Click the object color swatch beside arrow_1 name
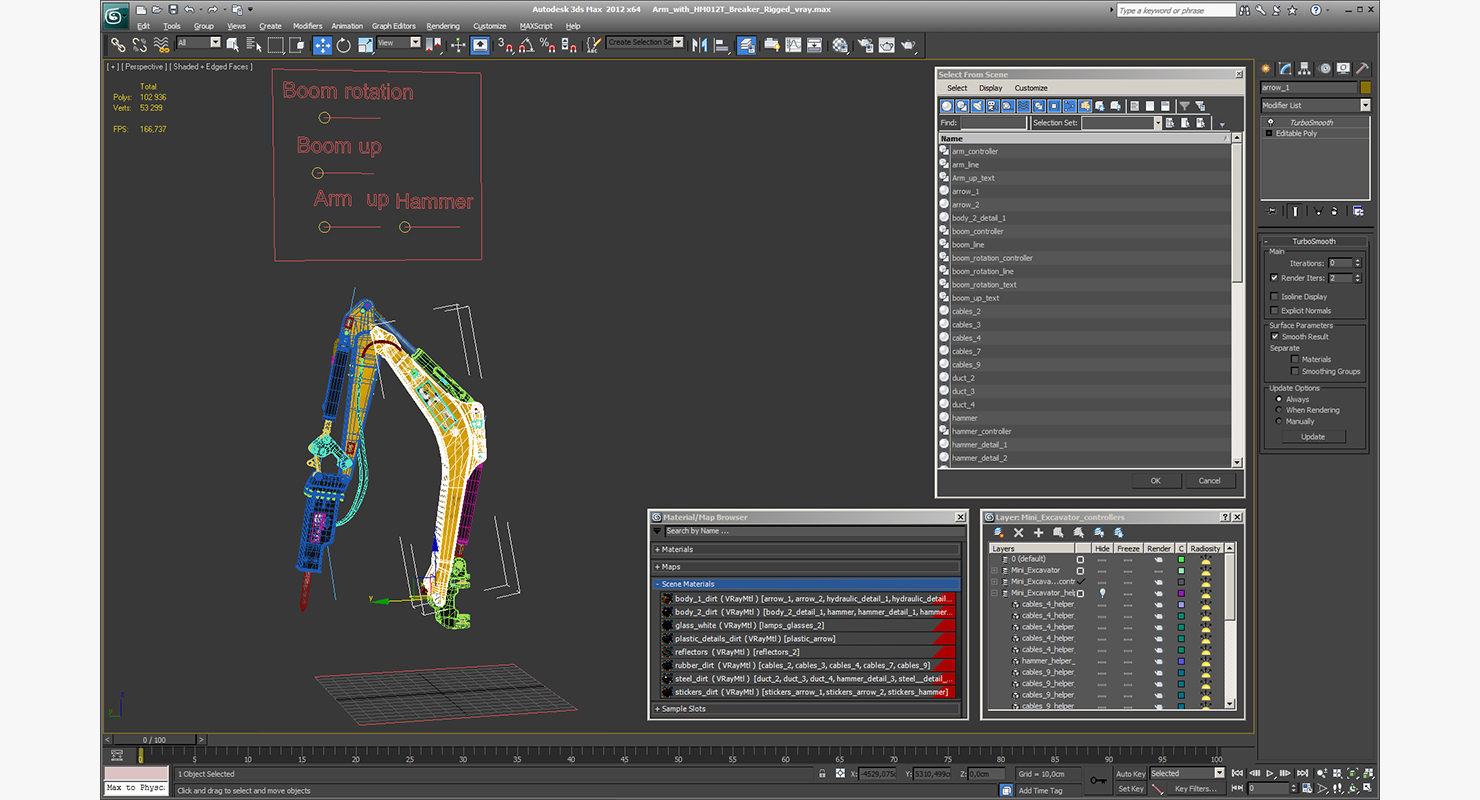The image size is (1480, 800). pyautogui.click(x=1365, y=88)
